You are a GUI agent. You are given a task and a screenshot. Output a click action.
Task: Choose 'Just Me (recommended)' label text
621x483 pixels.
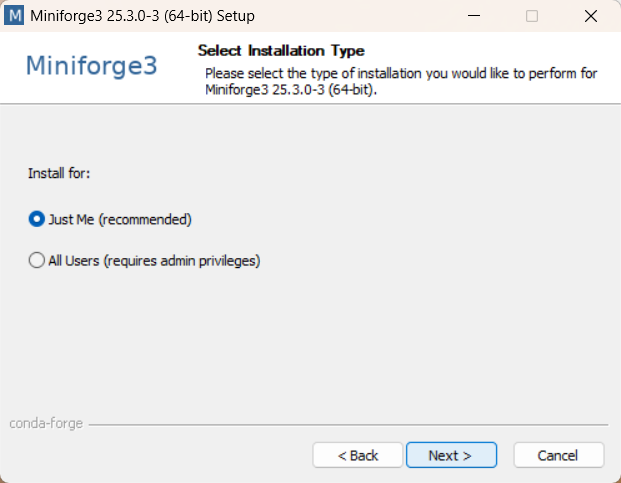(x=120, y=219)
